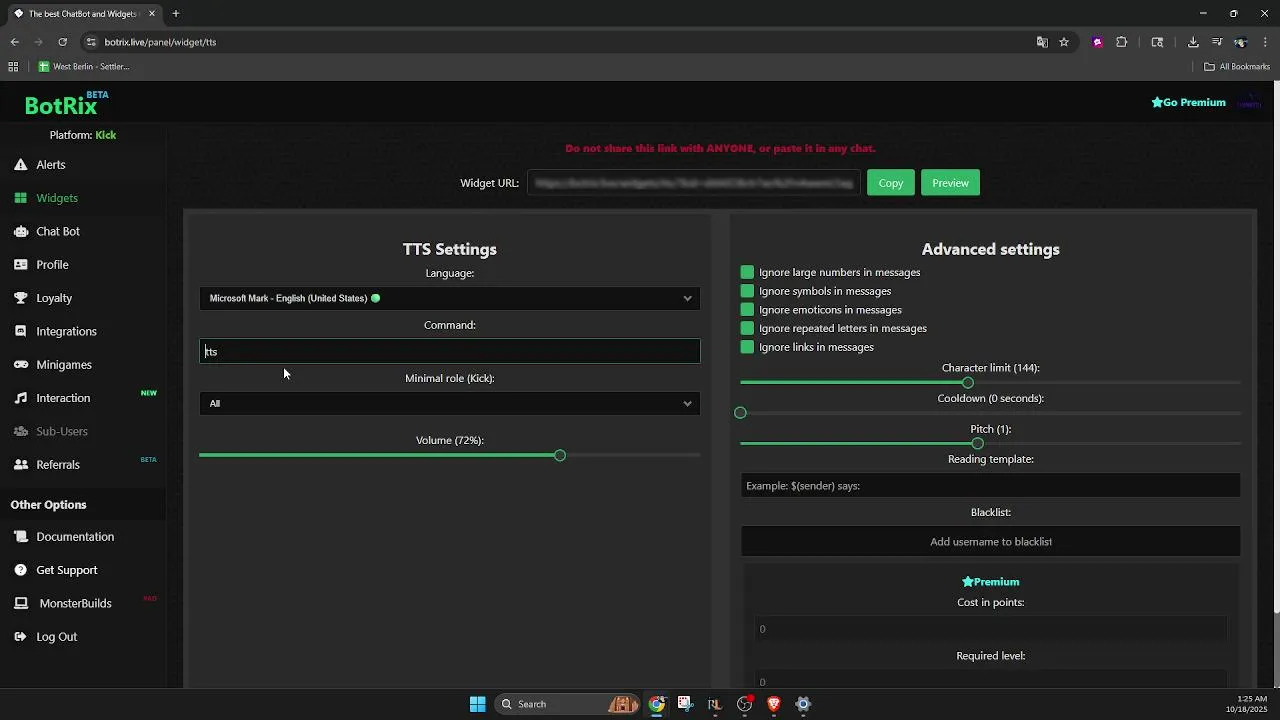Open Alerts in the sidebar

point(51,165)
